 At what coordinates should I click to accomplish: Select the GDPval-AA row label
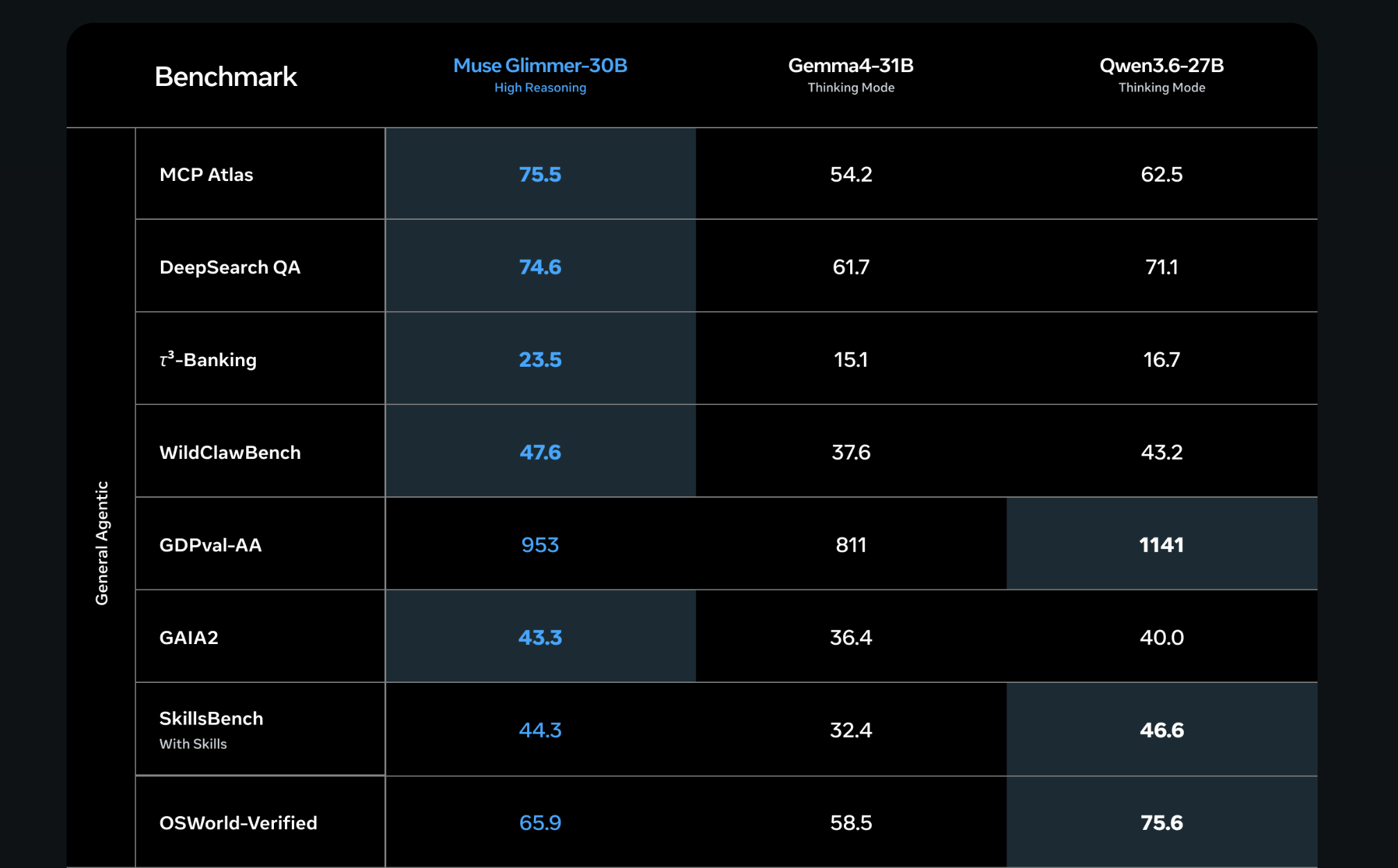210,545
